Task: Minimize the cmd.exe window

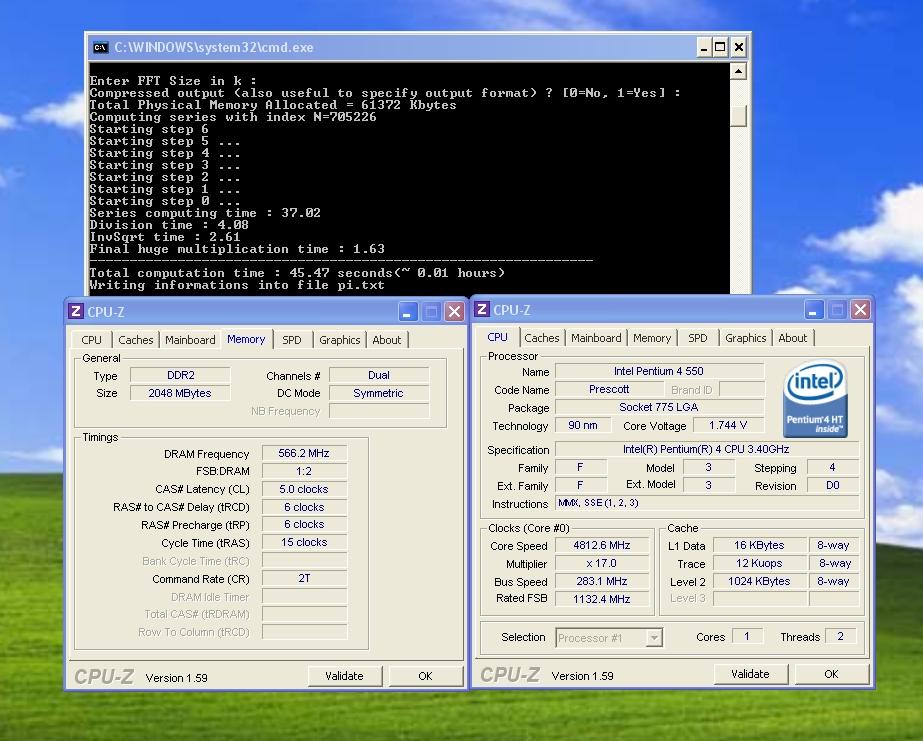Action: [x=703, y=47]
